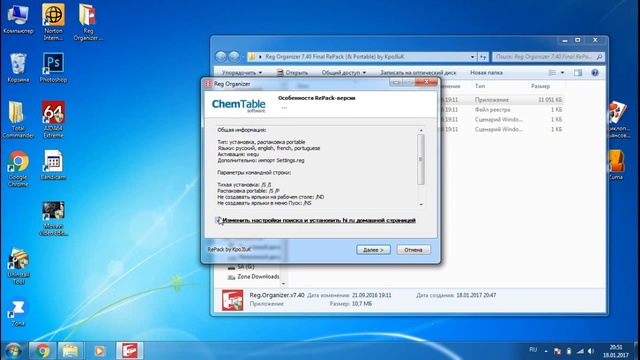Open Norton Internet Security desktop shortcut
This screenshot has height=360, width=640.
(x=53, y=22)
